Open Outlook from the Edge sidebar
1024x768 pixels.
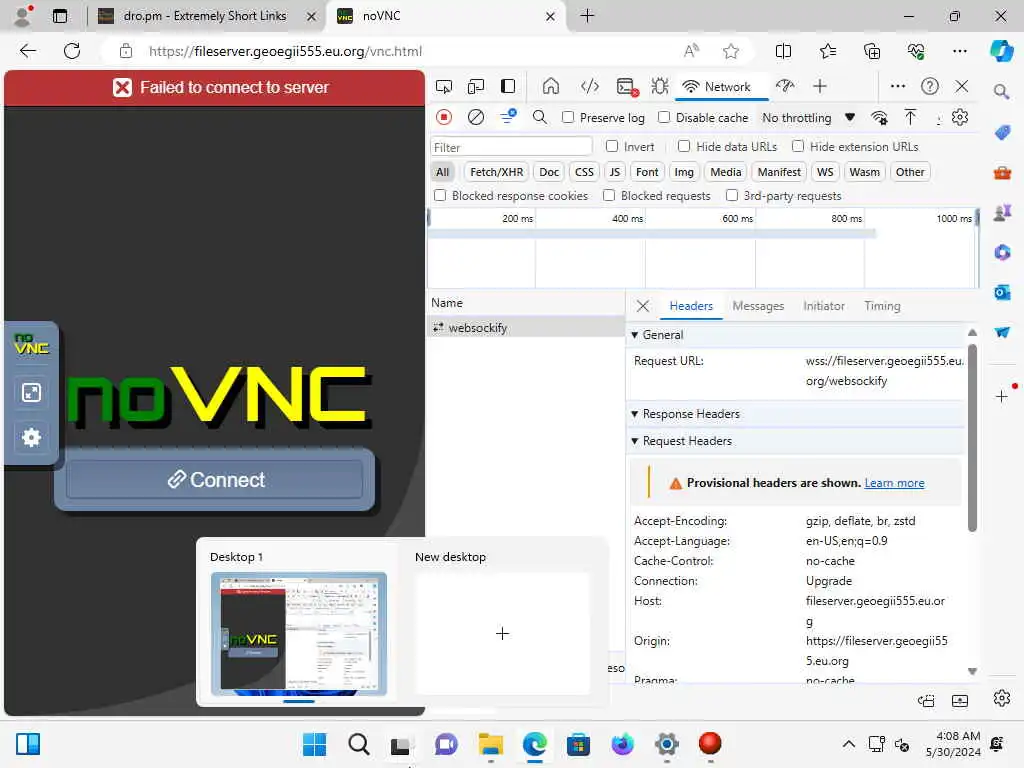[x=1002, y=293]
